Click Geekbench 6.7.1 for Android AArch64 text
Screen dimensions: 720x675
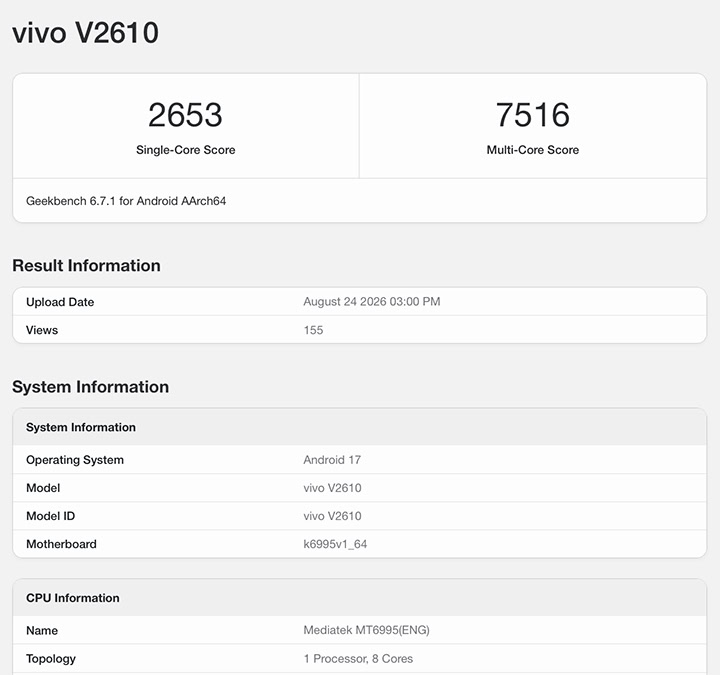(126, 201)
